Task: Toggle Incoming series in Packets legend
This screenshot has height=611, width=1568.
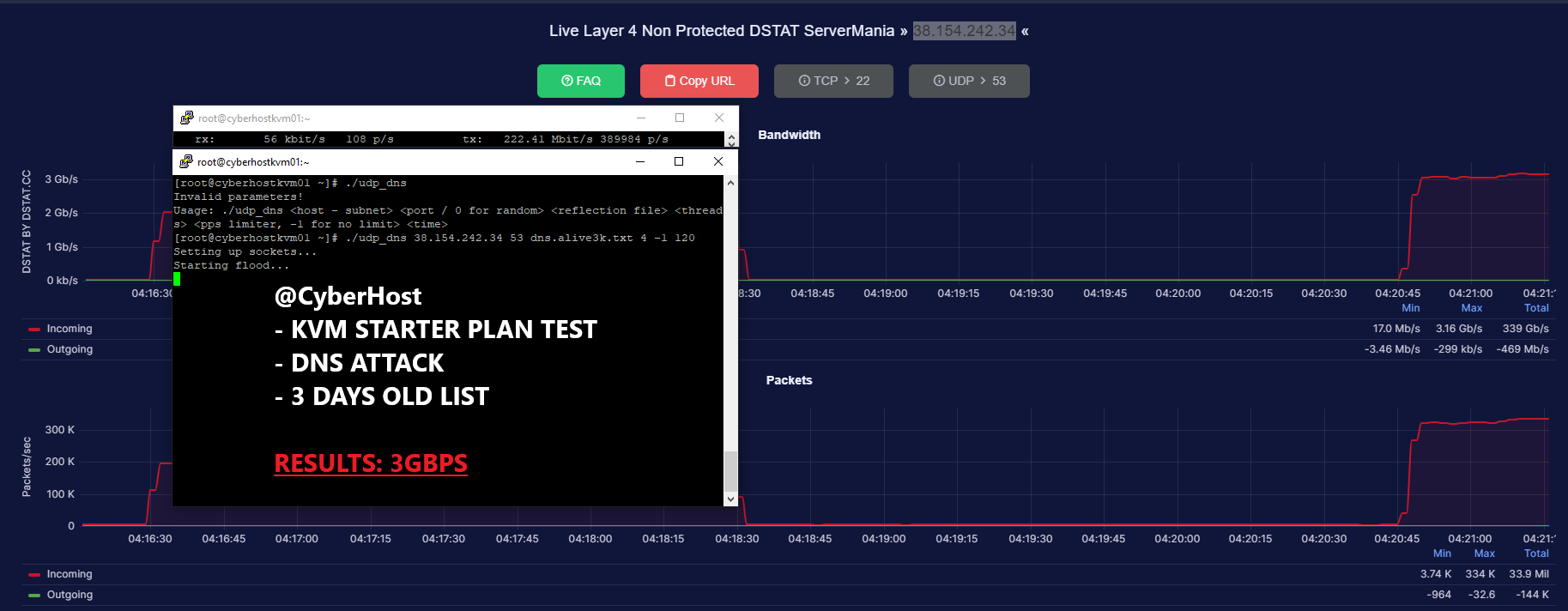Action: coord(61,574)
